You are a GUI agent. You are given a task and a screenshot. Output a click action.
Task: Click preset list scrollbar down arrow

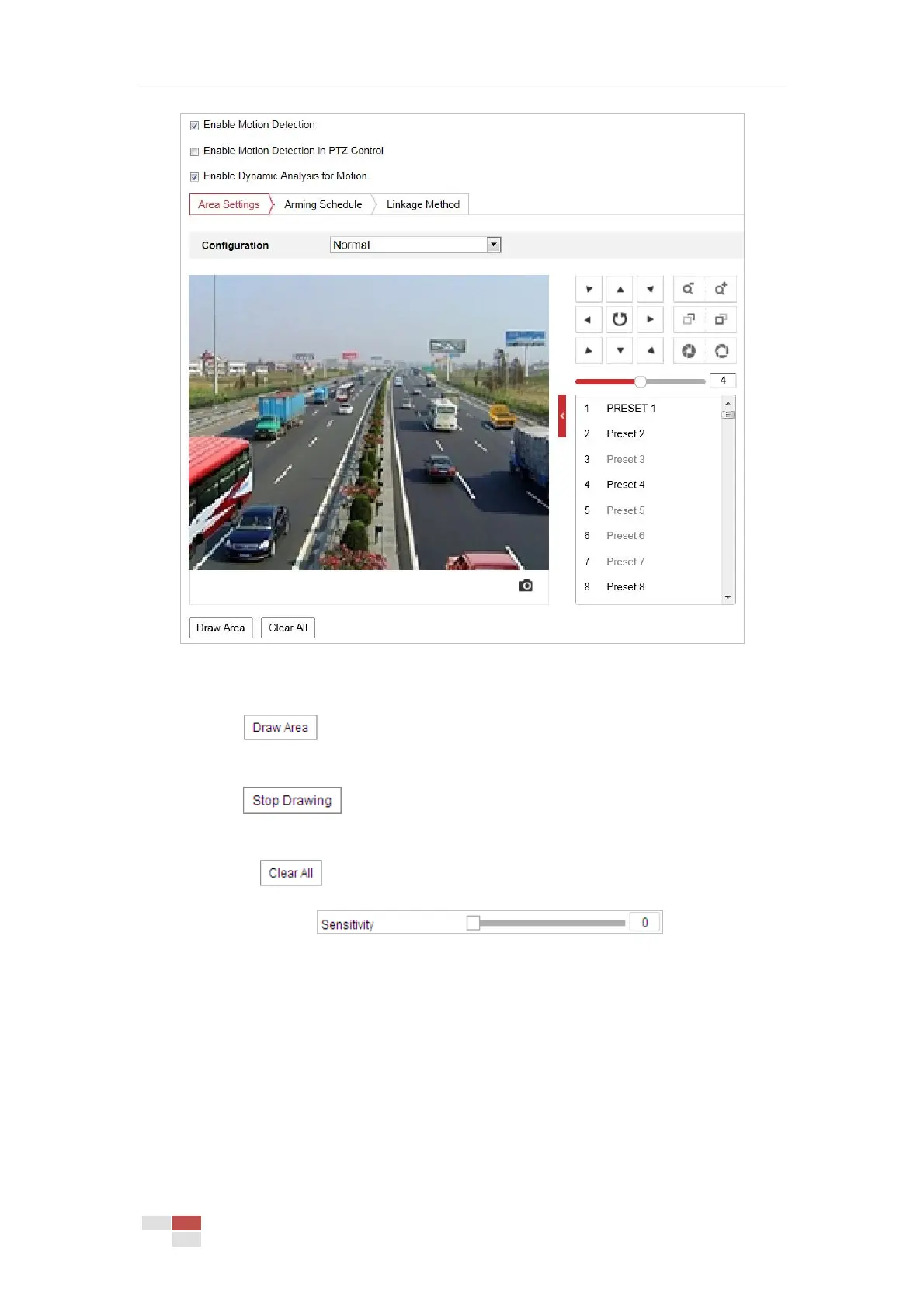click(x=728, y=597)
